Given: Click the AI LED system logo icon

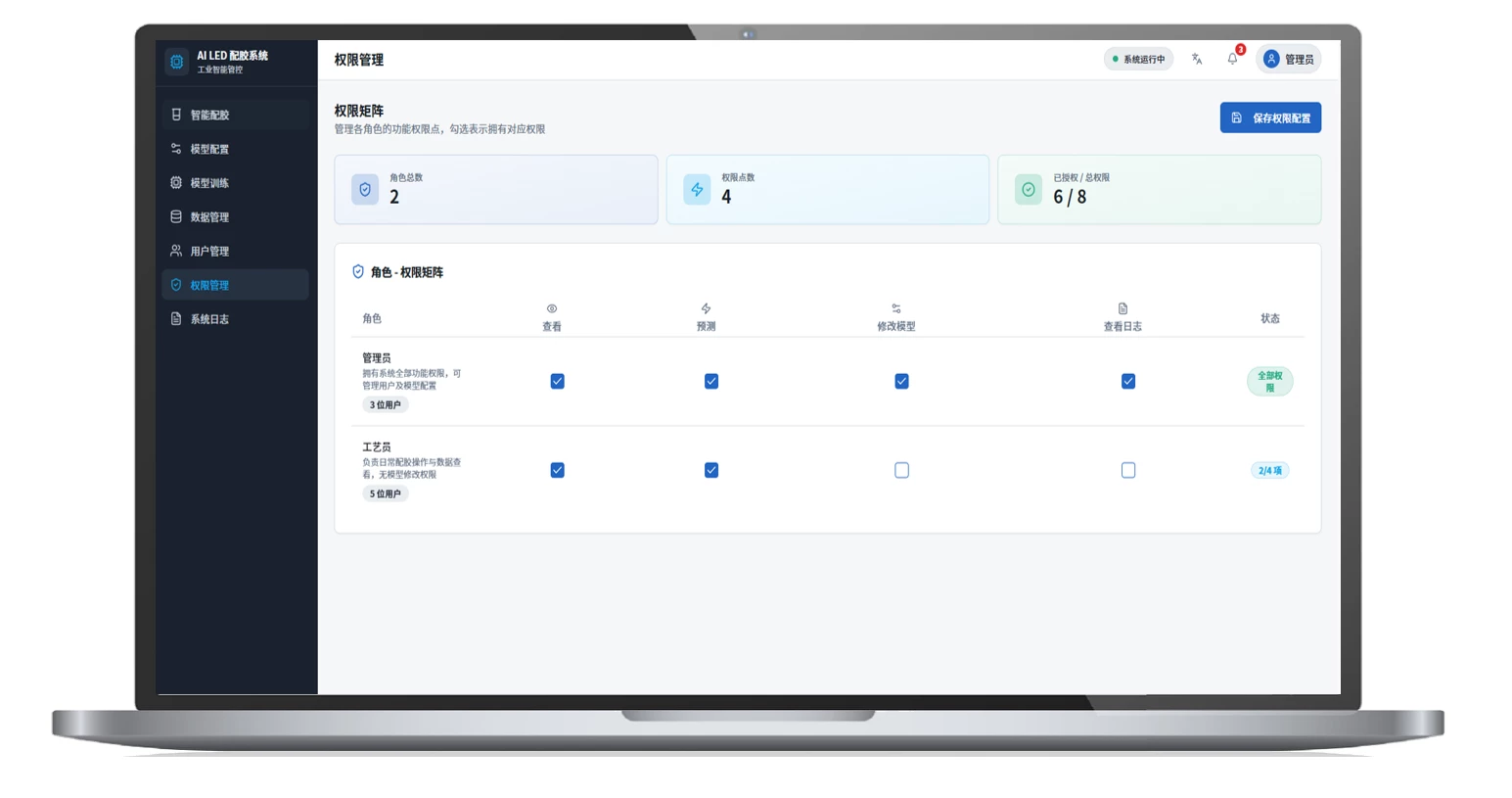Looking at the screenshot, I should point(176,62).
